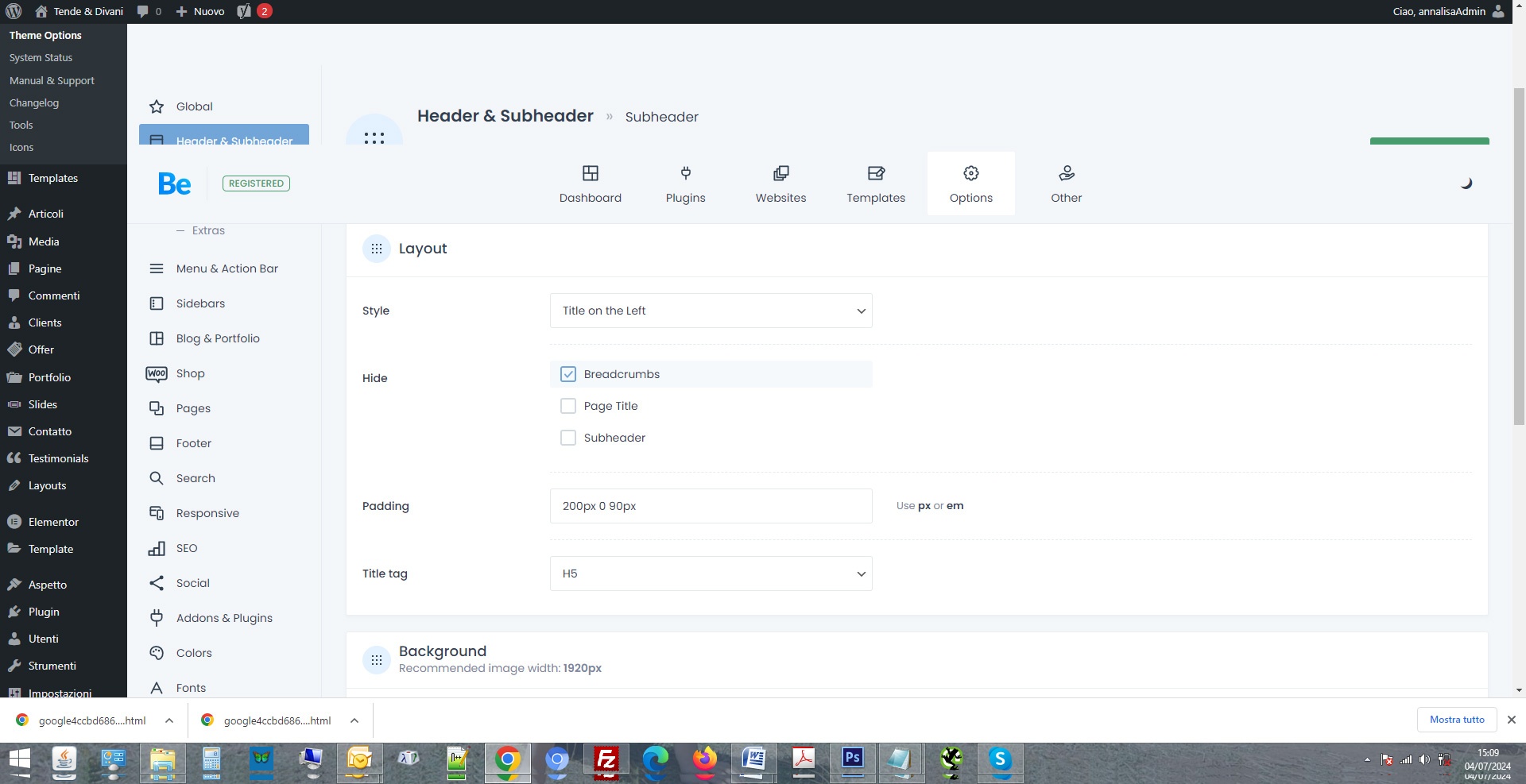This screenshot has height=784, width=1526.
Task: Click the Background section grip icon
Action: [377, 660]
